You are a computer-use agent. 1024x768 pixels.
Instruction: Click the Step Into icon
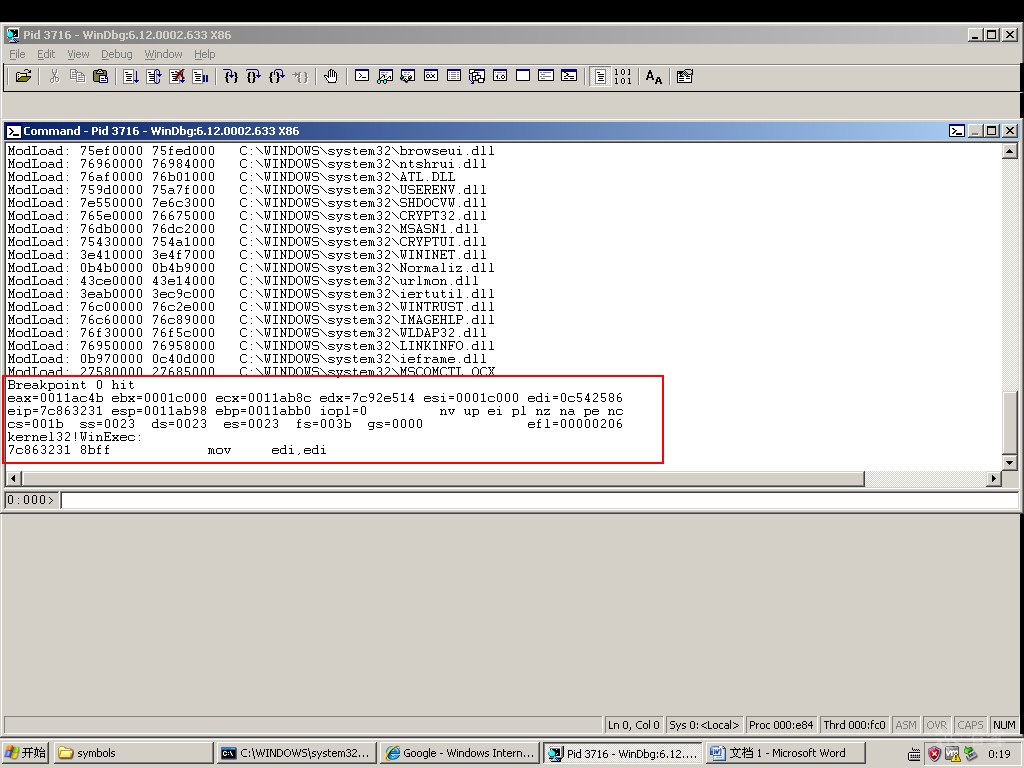tap(231, 76)
